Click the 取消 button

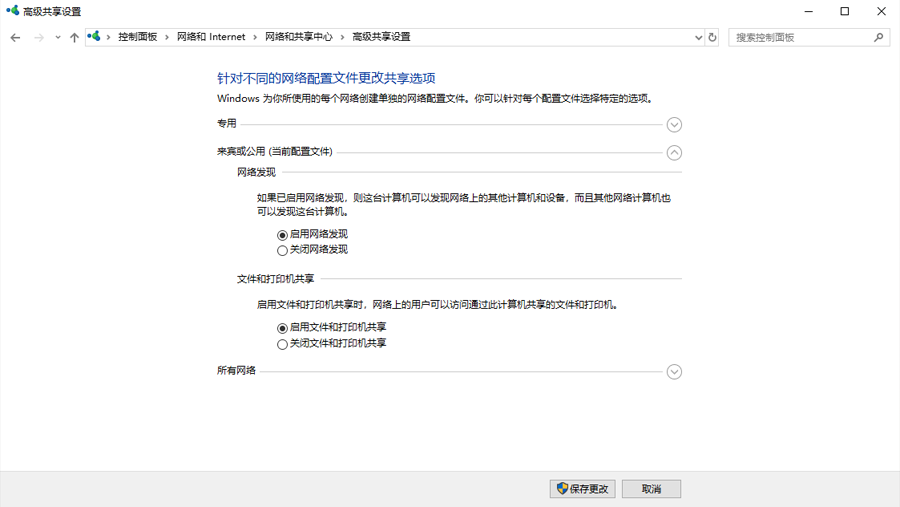(651, 489)
